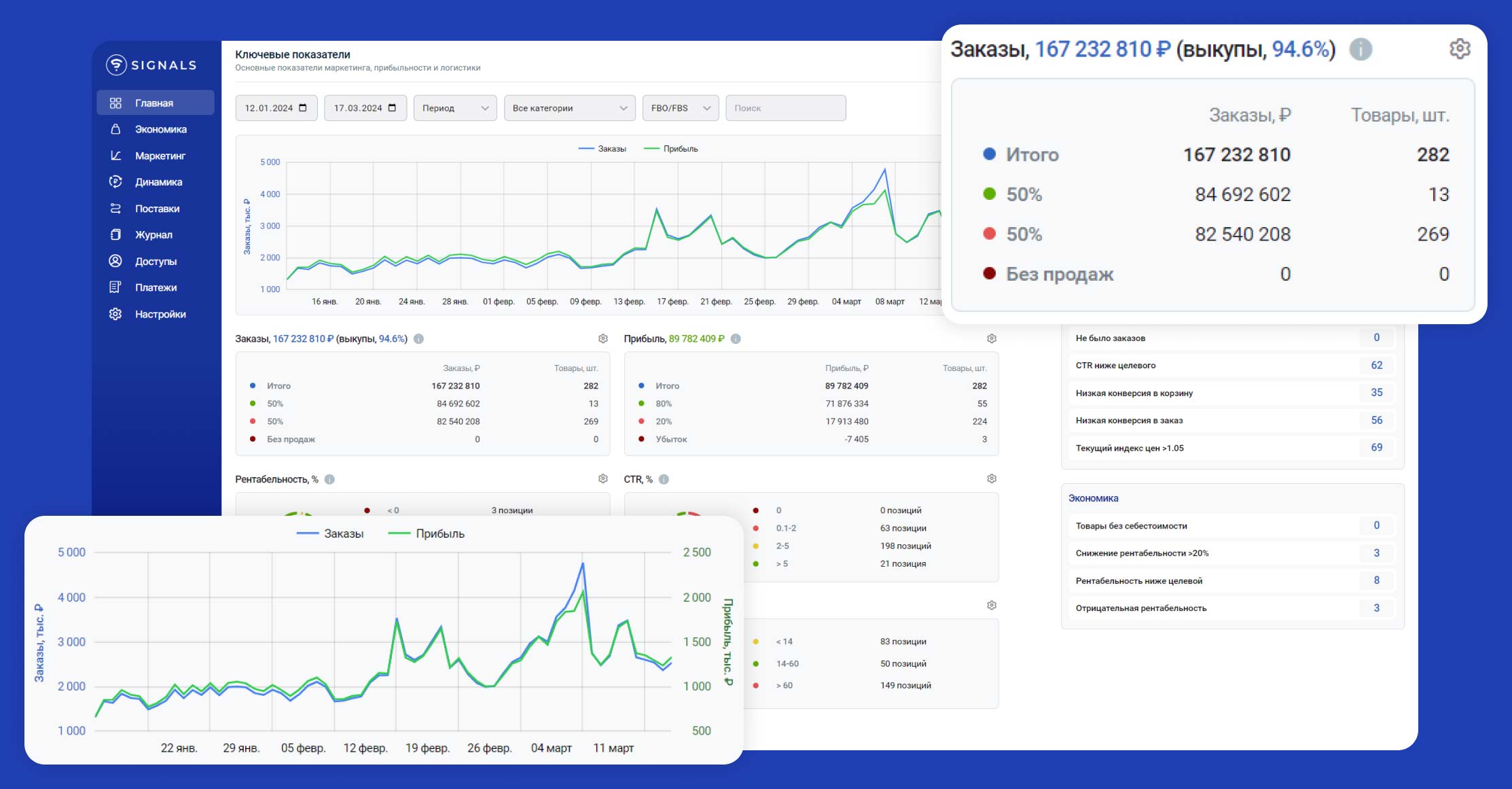
Task: Click the info icon beside Заказы 167 232 810 in the dashboard
Action: click(x=419, y=338)
